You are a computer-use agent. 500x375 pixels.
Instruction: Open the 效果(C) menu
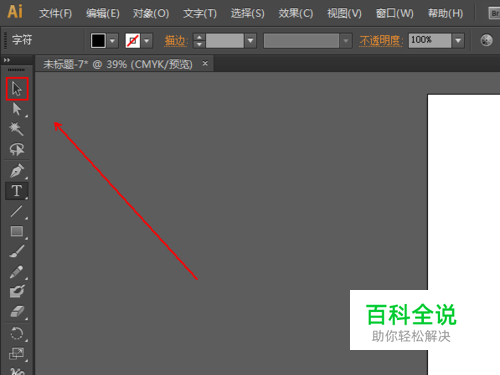click(x=296, y=13)
